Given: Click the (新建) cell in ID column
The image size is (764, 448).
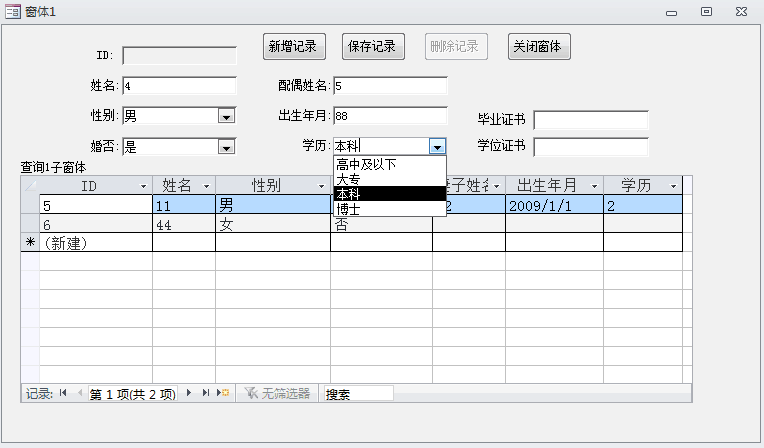Looking at the screenshot, I should 96,242.
